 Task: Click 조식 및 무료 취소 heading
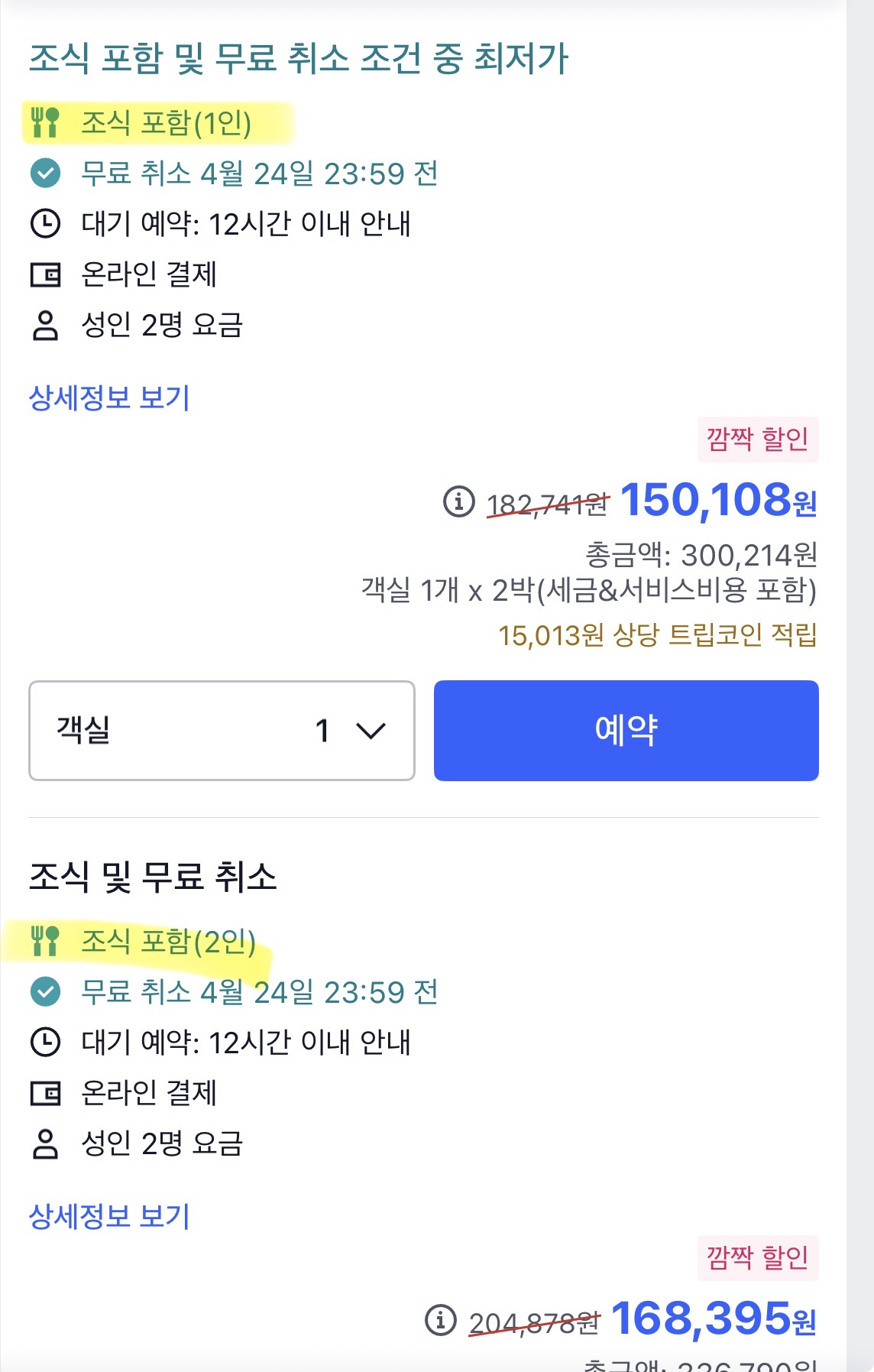pyautogui.click(x=153, y=877)
